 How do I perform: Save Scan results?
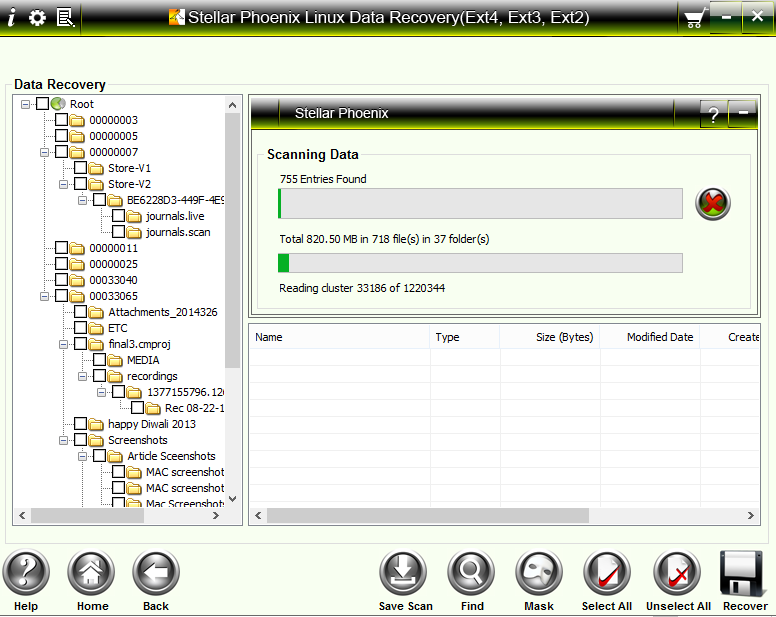[403, 572]
